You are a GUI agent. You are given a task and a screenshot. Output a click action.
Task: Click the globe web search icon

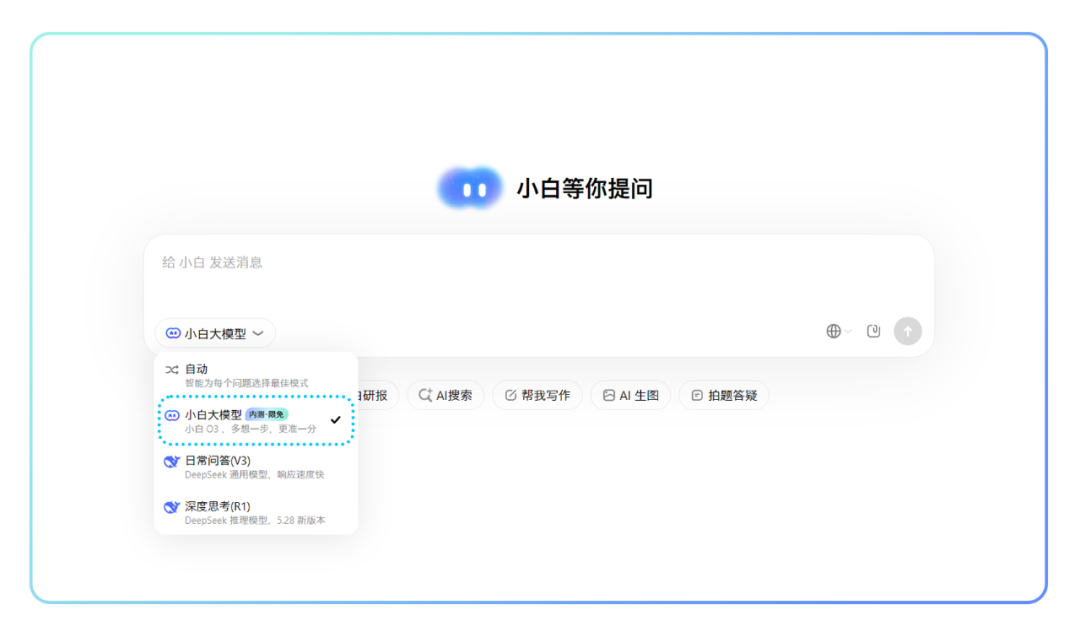click(833, 331)
